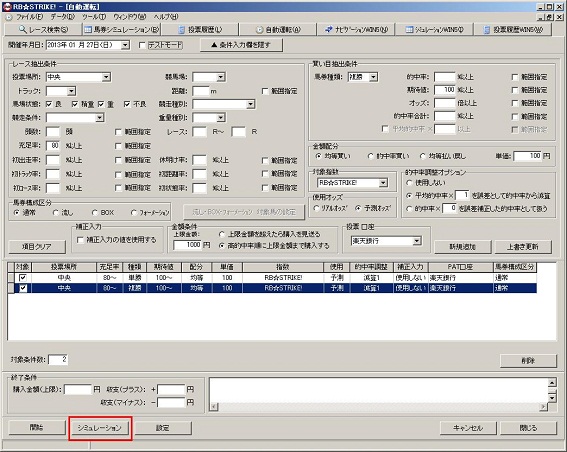This screenshot has height=452, width=567.
Task: Click the 充足率 input field showing 80
Action: coord(53,146)
